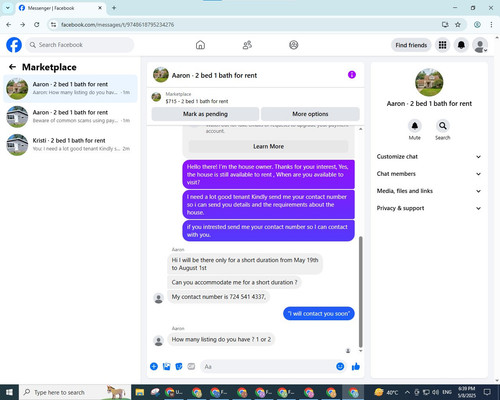Open the Facebook logo home link
The height and width of the screenshot is (400, 500).
tap(14, 45)
